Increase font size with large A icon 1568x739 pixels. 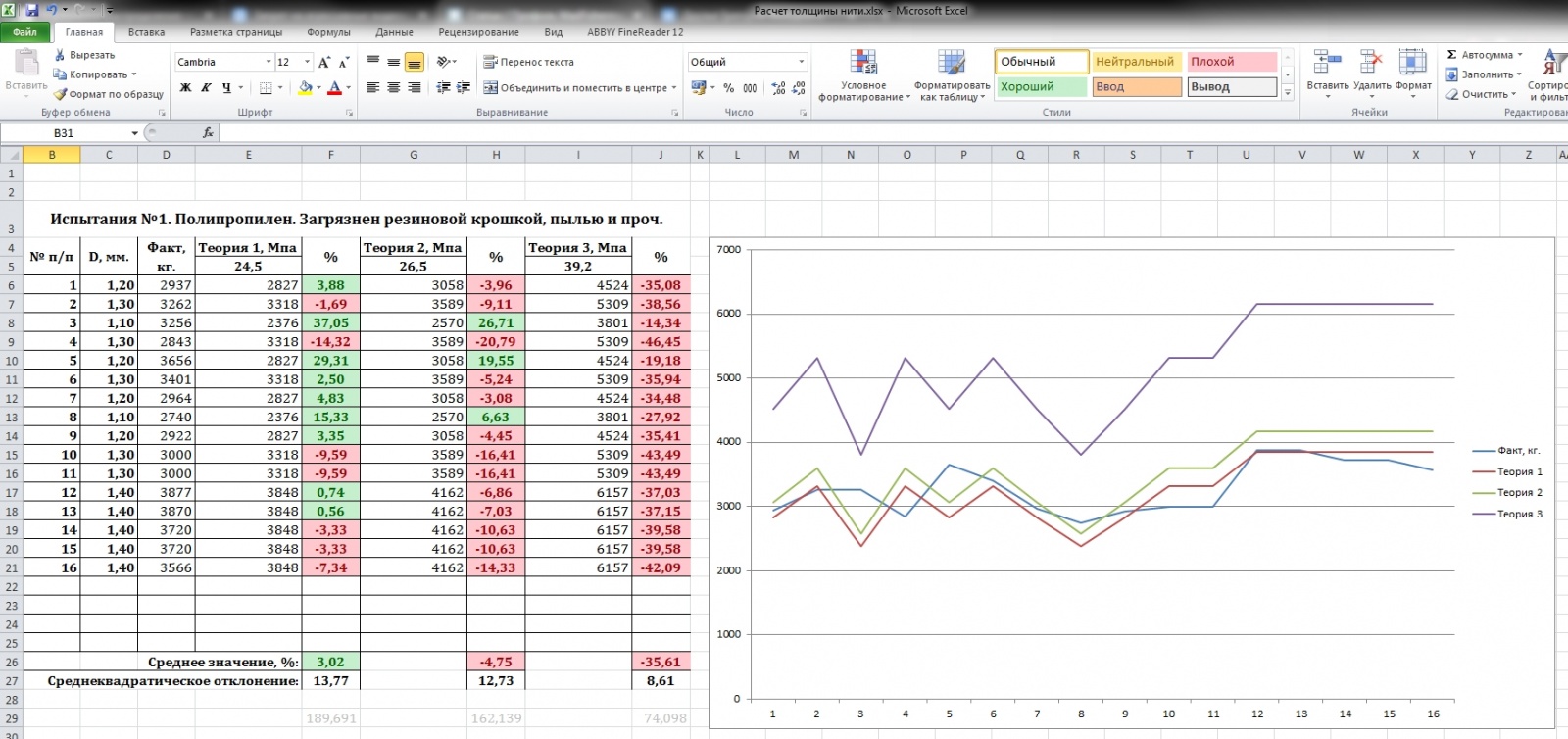[324, 62]
